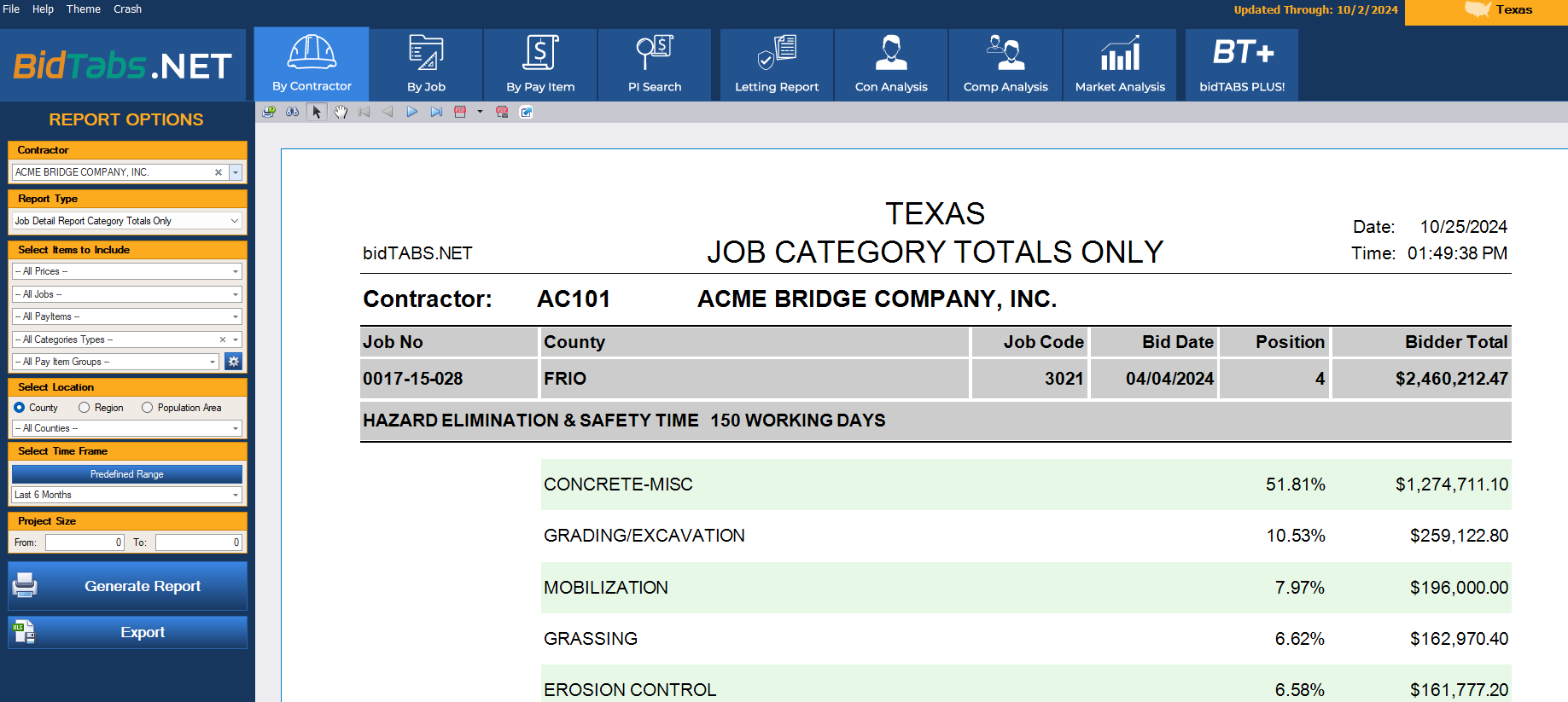
Task: Click the binoculars find icon
Action: pos(293,112)
